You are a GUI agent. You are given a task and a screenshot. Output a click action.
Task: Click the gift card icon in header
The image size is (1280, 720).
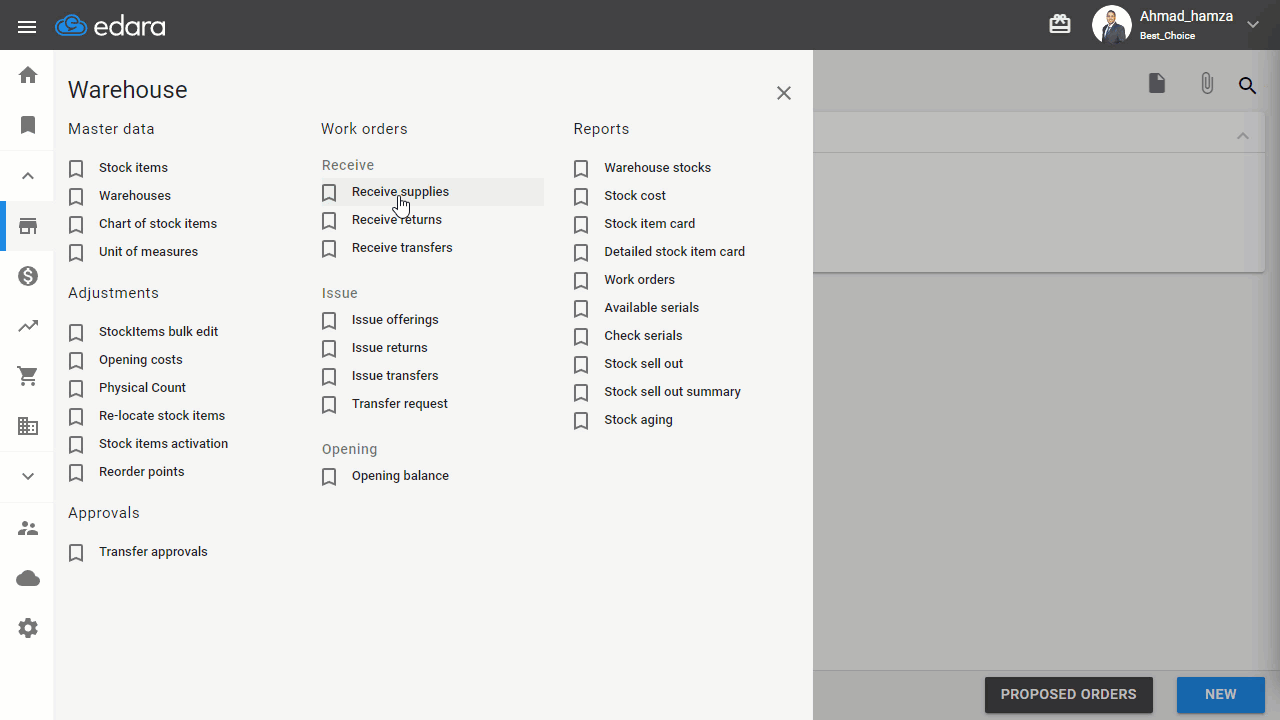[1060, 24]
